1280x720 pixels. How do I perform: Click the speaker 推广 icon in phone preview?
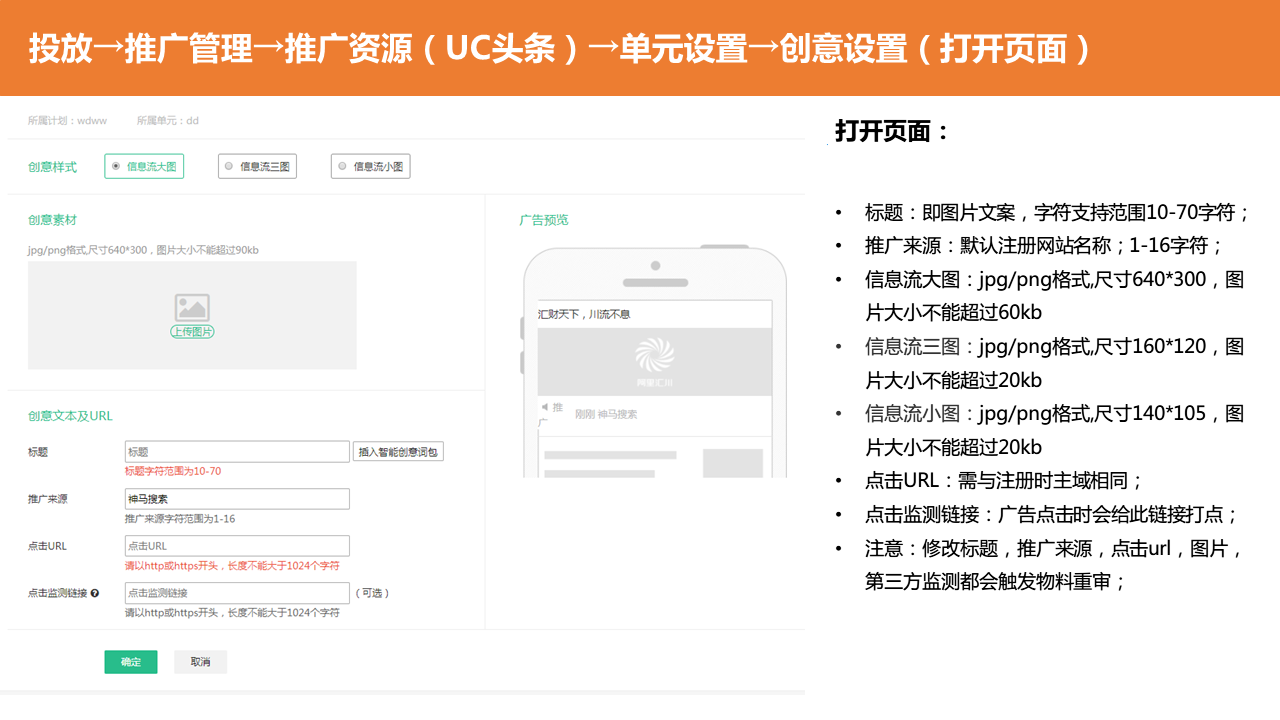click(545, 408)
